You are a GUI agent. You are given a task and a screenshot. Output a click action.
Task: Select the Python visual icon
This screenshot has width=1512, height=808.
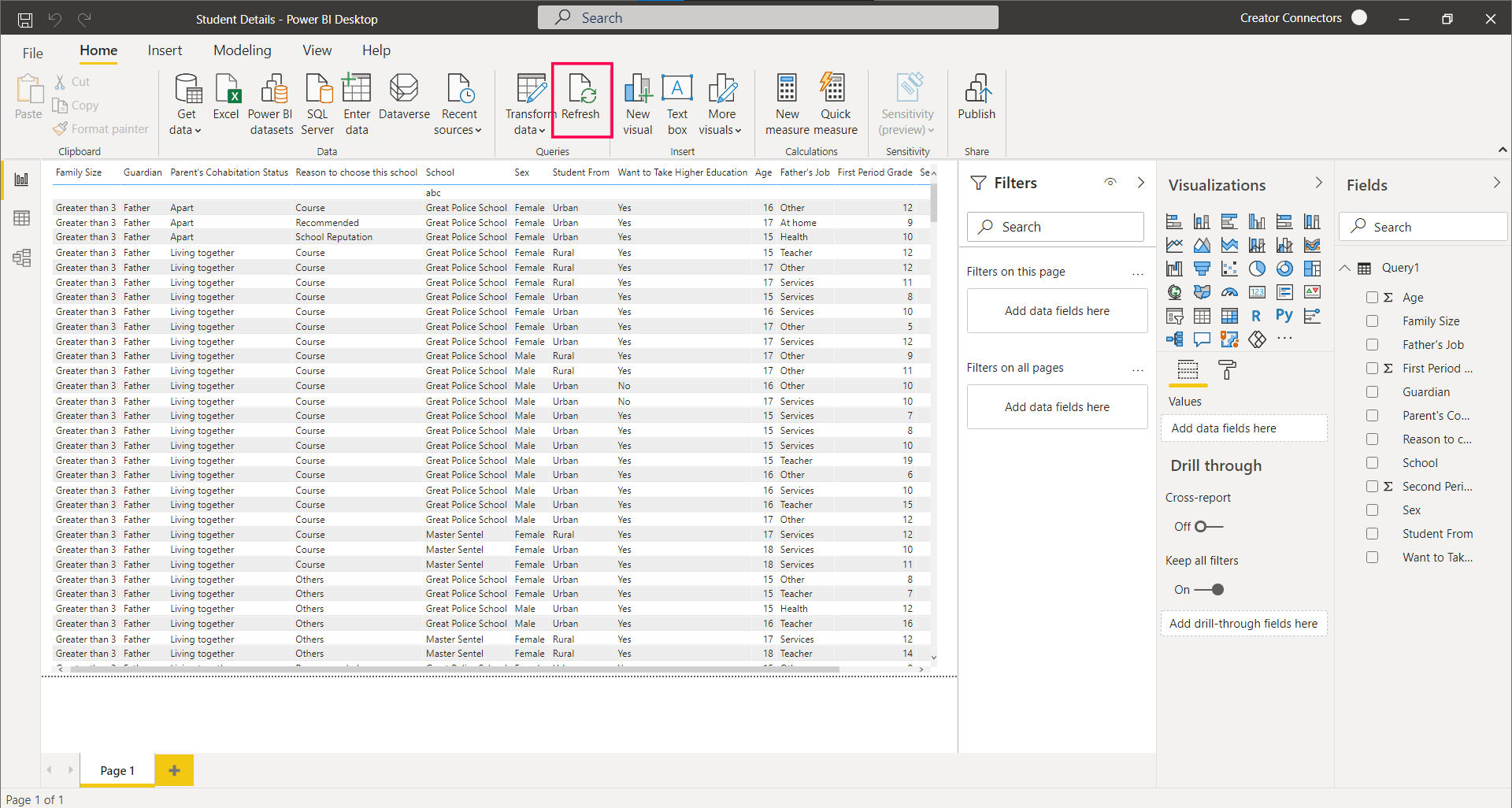click(1284, 316)
